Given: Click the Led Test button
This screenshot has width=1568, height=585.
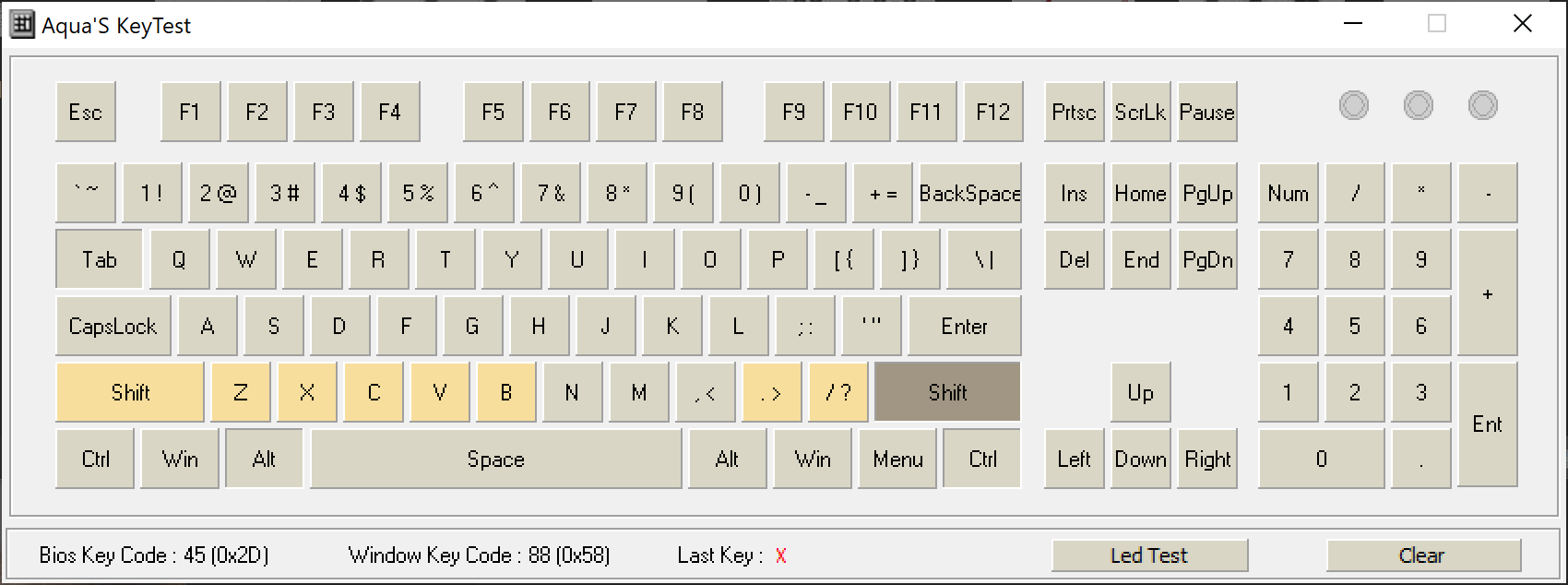Looking at the screenshot, I should click(x=1149, y=555).
